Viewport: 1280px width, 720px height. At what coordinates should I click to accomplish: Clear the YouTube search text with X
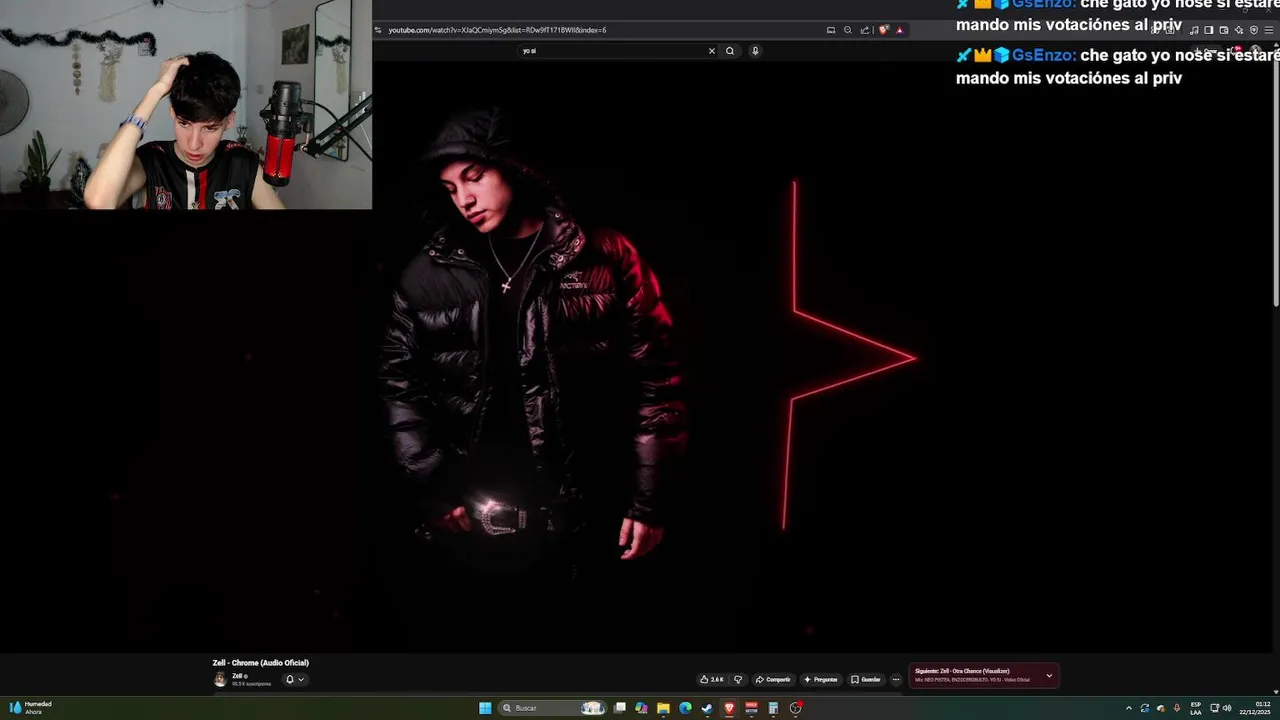(x=712, y=50)
